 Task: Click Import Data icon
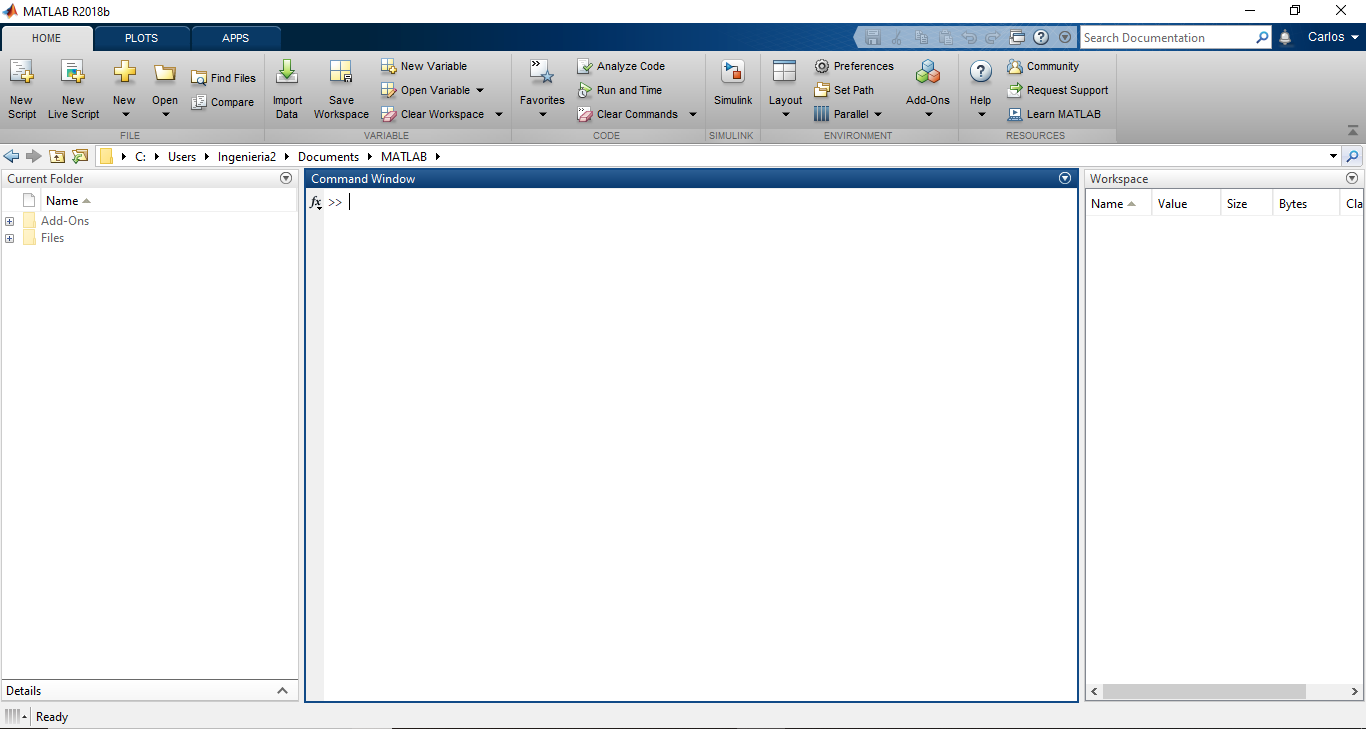pyautogui.click(x=287, y=72)
